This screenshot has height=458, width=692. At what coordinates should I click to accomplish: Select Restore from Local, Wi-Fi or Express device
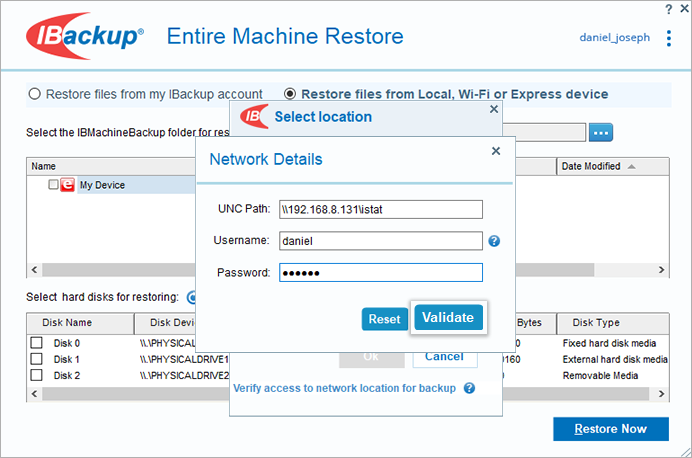pyautogui.click(x=290, y=94)
